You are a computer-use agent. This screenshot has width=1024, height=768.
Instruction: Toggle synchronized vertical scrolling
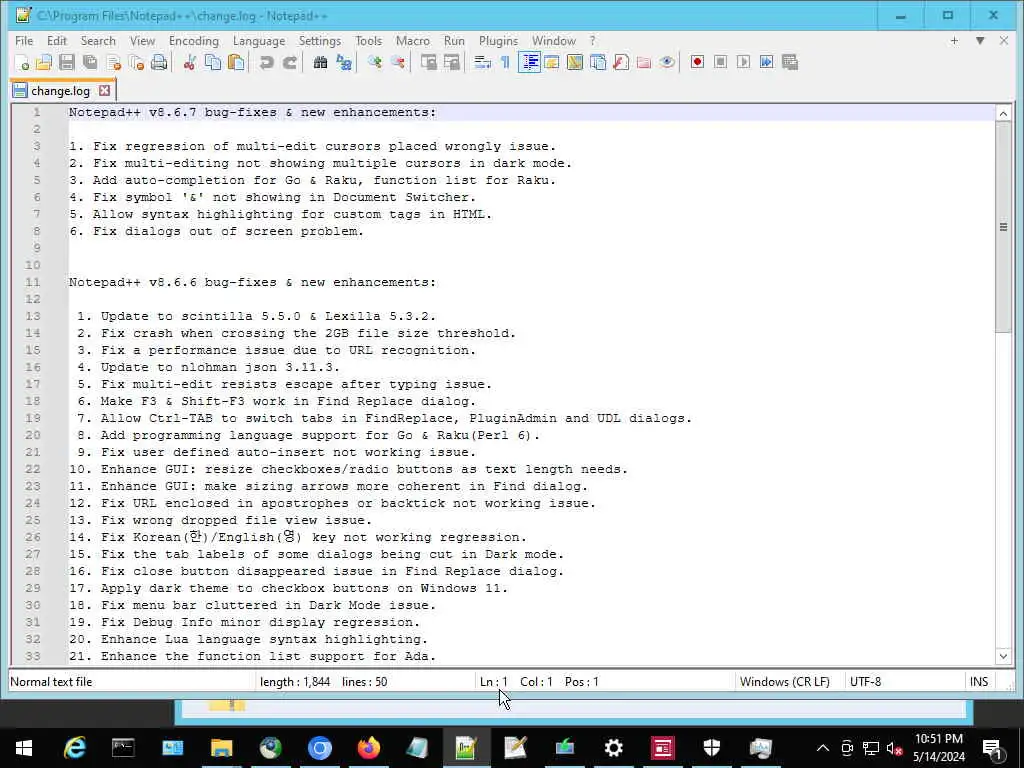pyautogui.click(x=428, y=63)
